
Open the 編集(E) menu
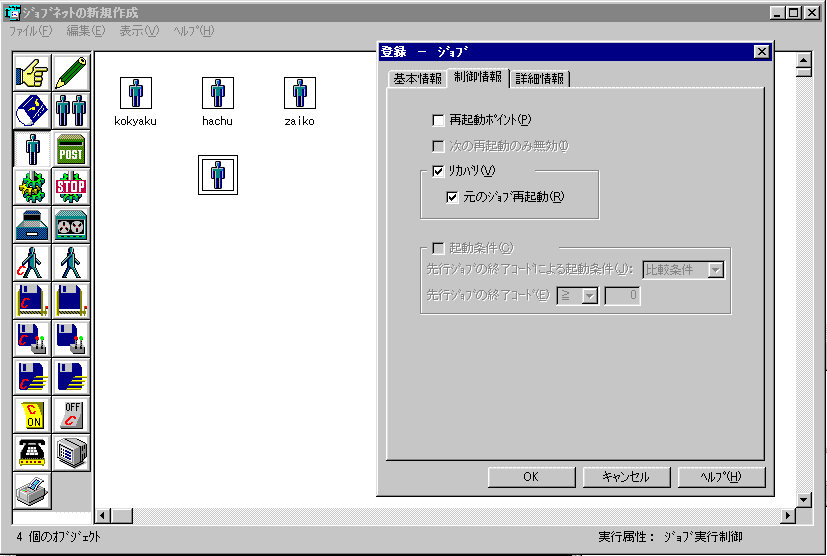[85, 31]
